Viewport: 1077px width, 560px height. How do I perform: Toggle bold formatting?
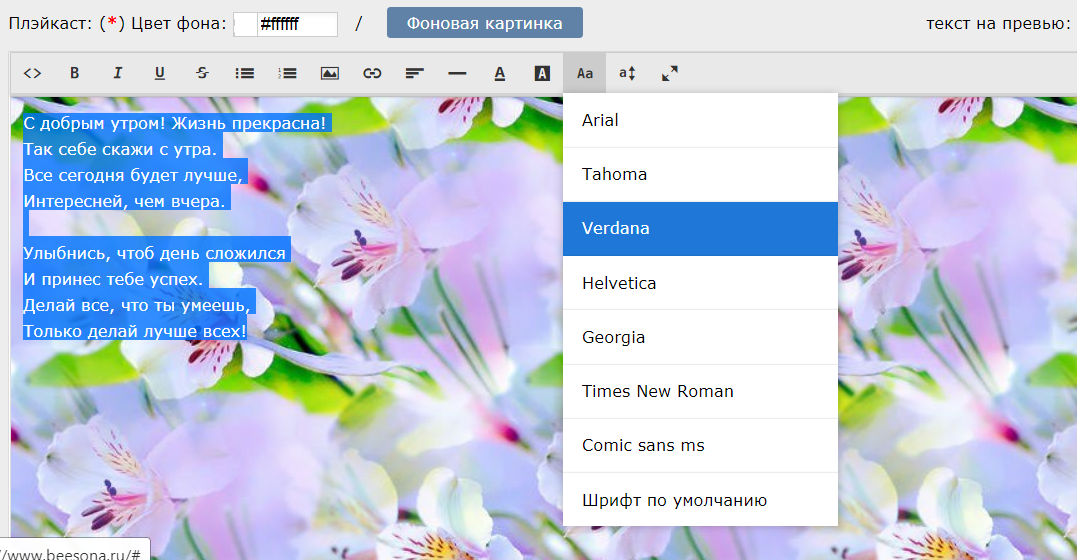click(75, 73)
